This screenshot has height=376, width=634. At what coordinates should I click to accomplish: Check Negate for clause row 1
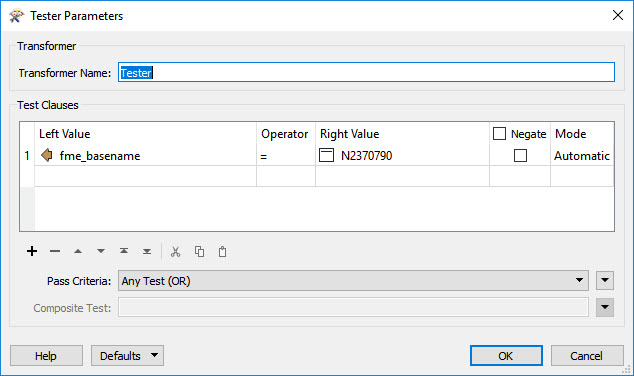tap(520, 155)
